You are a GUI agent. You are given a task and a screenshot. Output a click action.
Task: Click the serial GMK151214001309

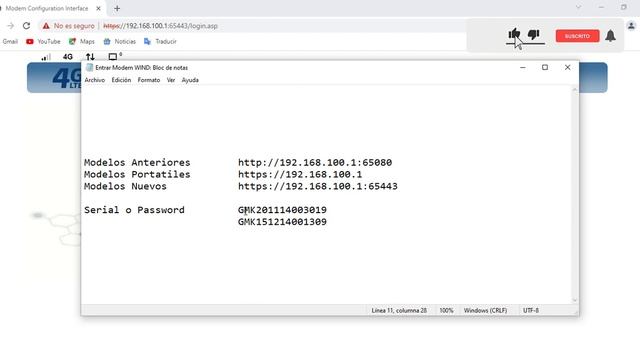[x=282, y=222]
